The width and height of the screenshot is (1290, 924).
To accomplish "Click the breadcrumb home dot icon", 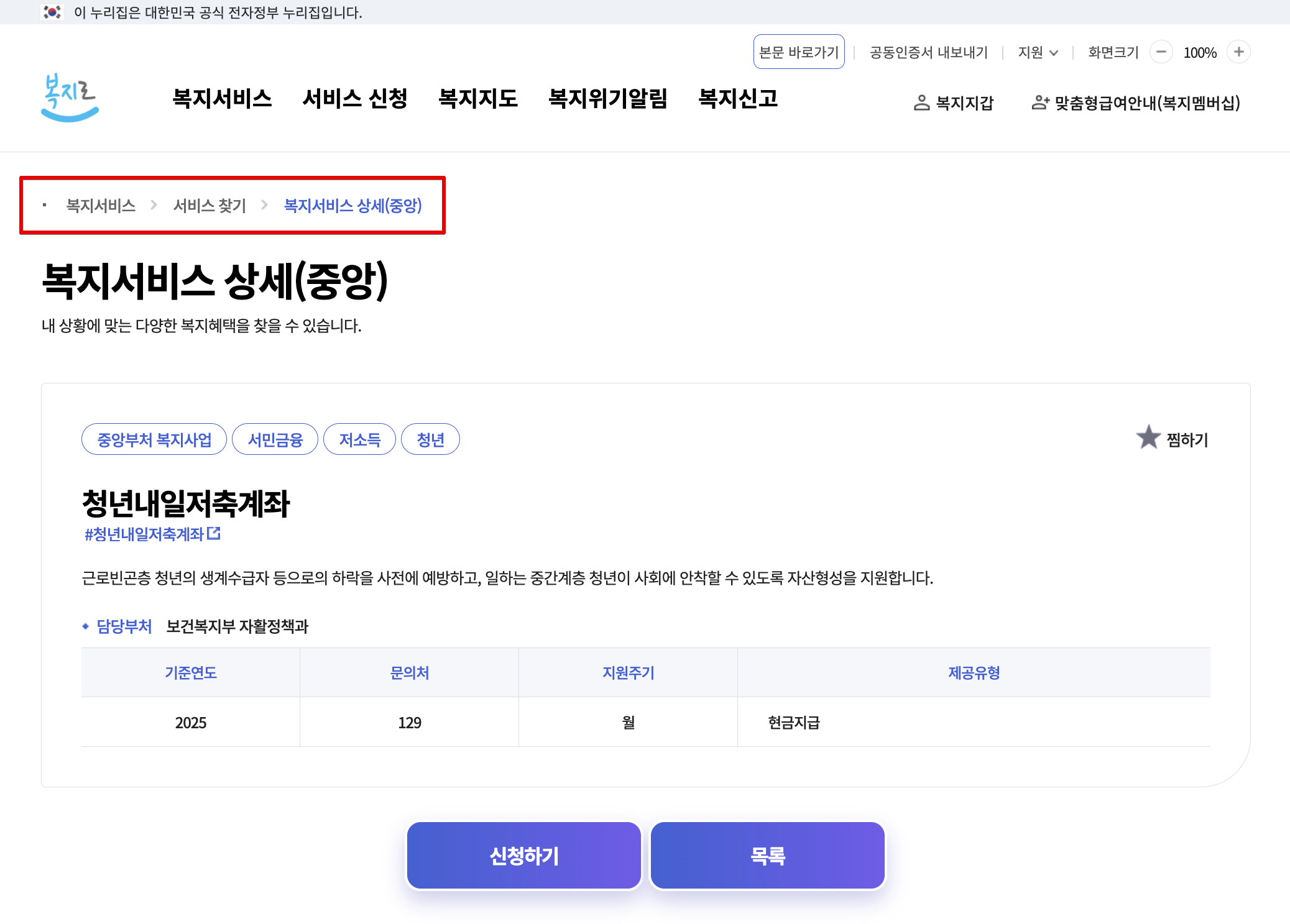I will pos(45,205).
